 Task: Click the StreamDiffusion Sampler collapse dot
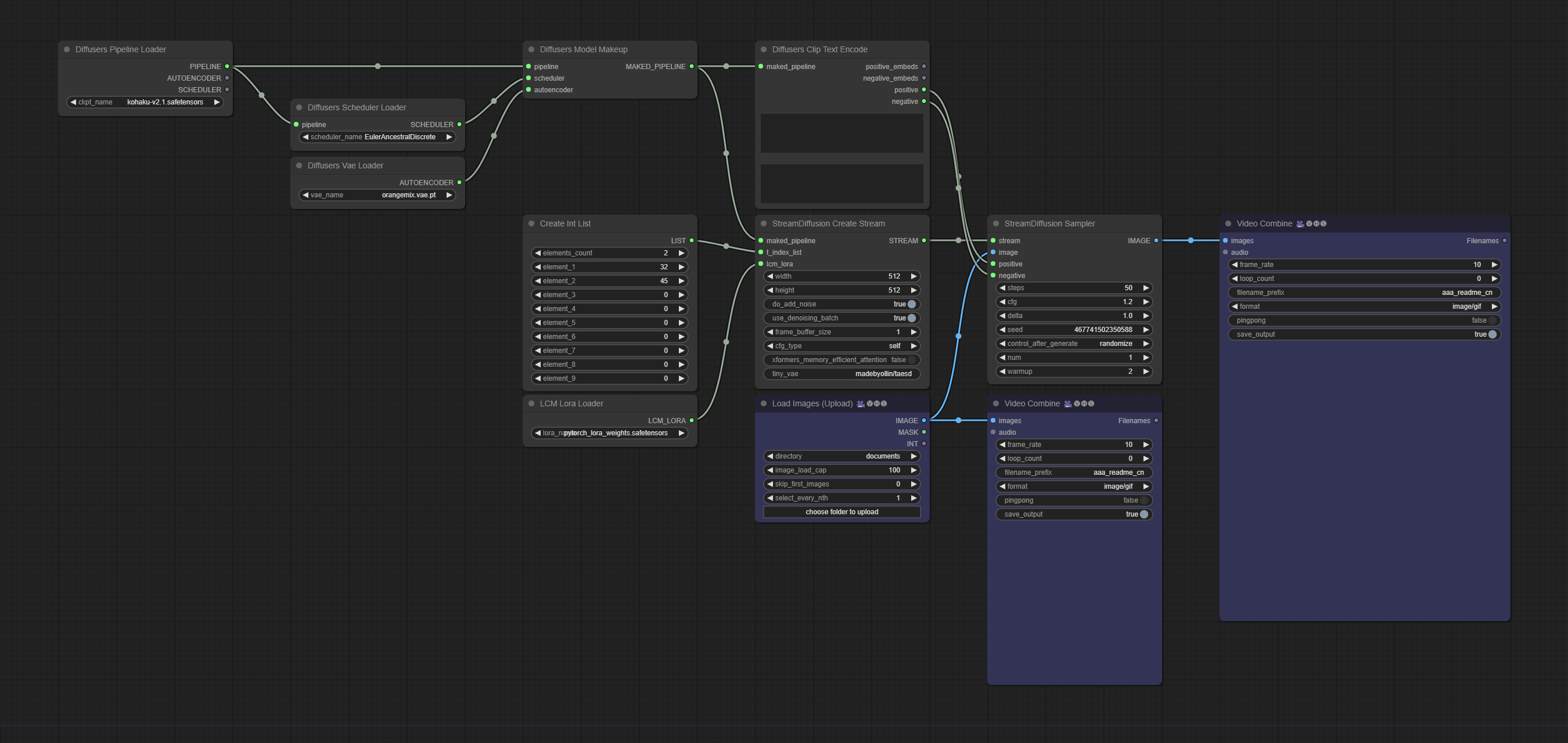[996, 223]
